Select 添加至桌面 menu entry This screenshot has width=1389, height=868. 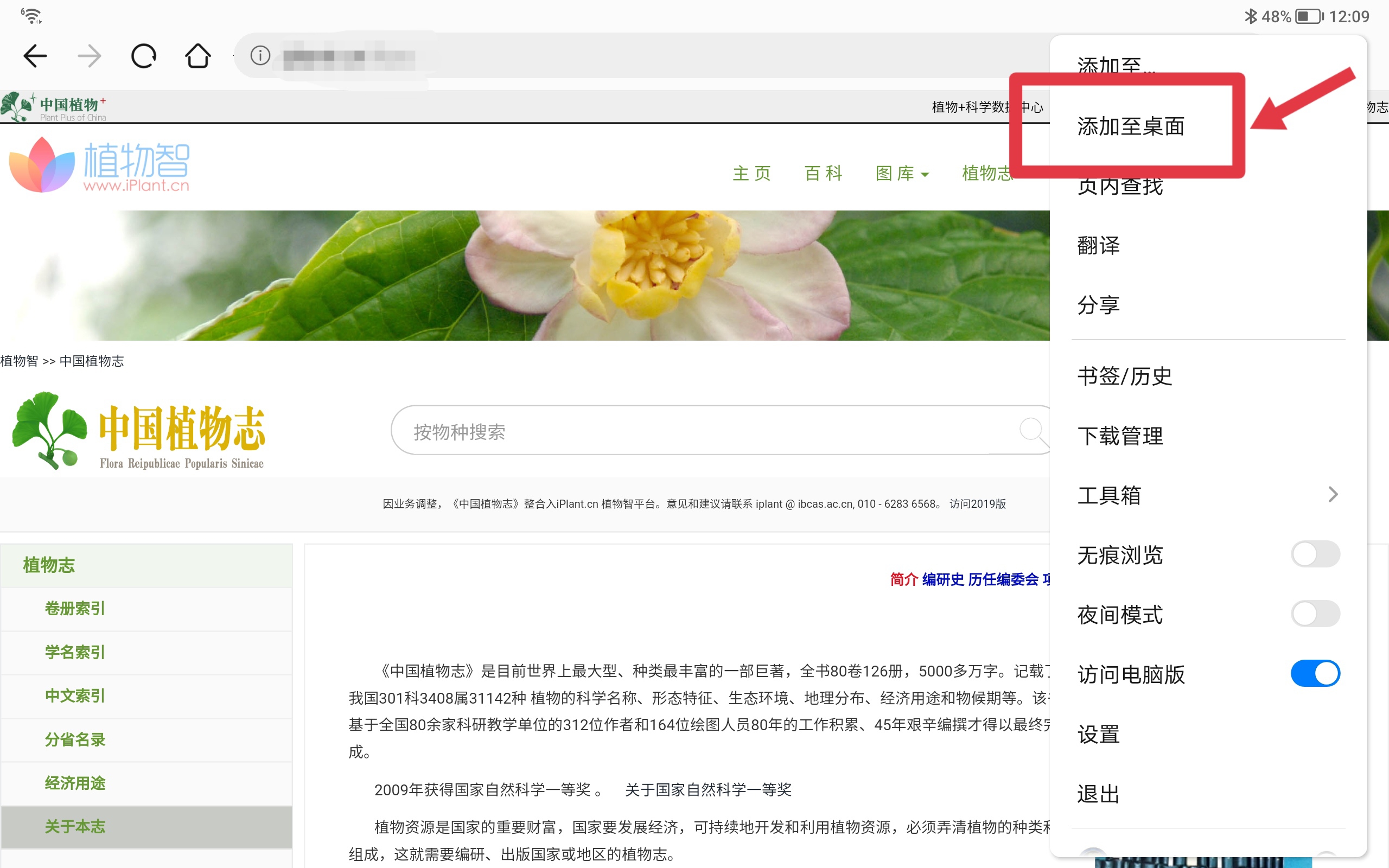(x=1131, y=126)
